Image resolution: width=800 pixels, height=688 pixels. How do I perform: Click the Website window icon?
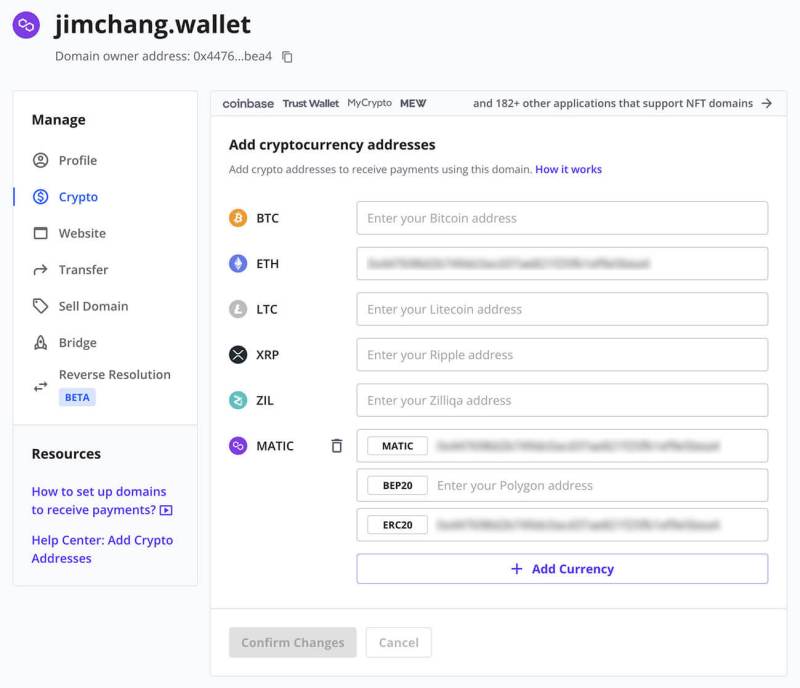click(x=40, y=233)
